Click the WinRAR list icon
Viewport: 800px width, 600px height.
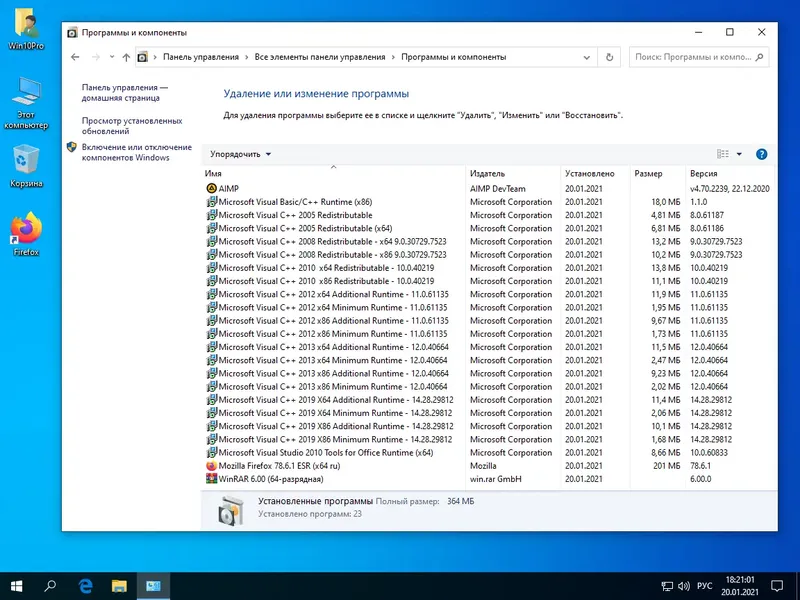coord(211,479)
